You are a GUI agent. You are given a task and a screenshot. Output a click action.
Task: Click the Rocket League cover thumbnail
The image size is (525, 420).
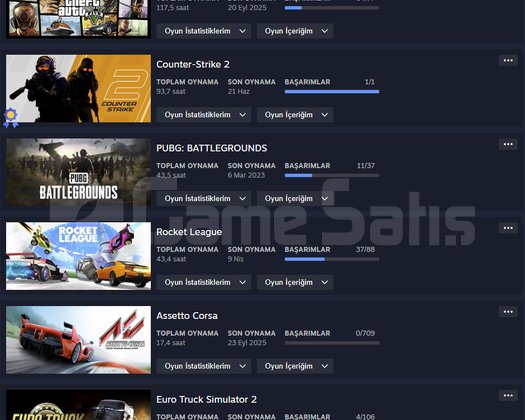tap(78, 256)
